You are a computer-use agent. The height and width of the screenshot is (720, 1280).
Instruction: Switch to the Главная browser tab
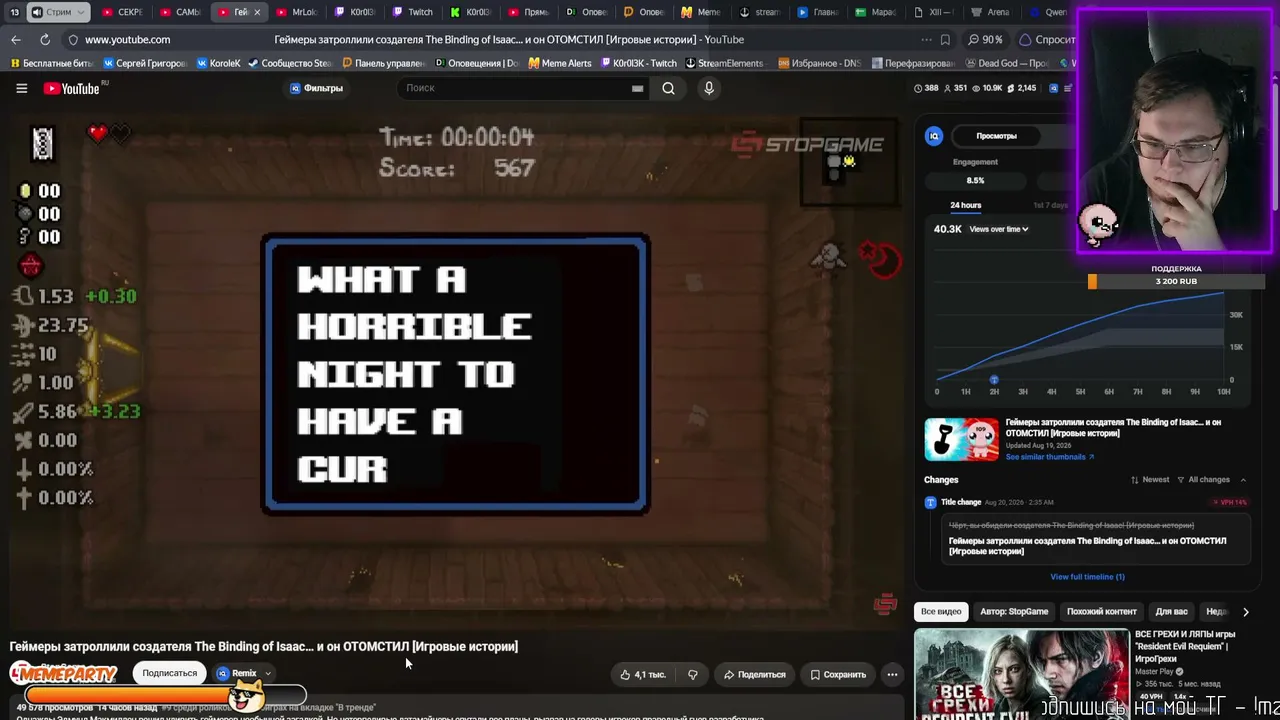817,12
